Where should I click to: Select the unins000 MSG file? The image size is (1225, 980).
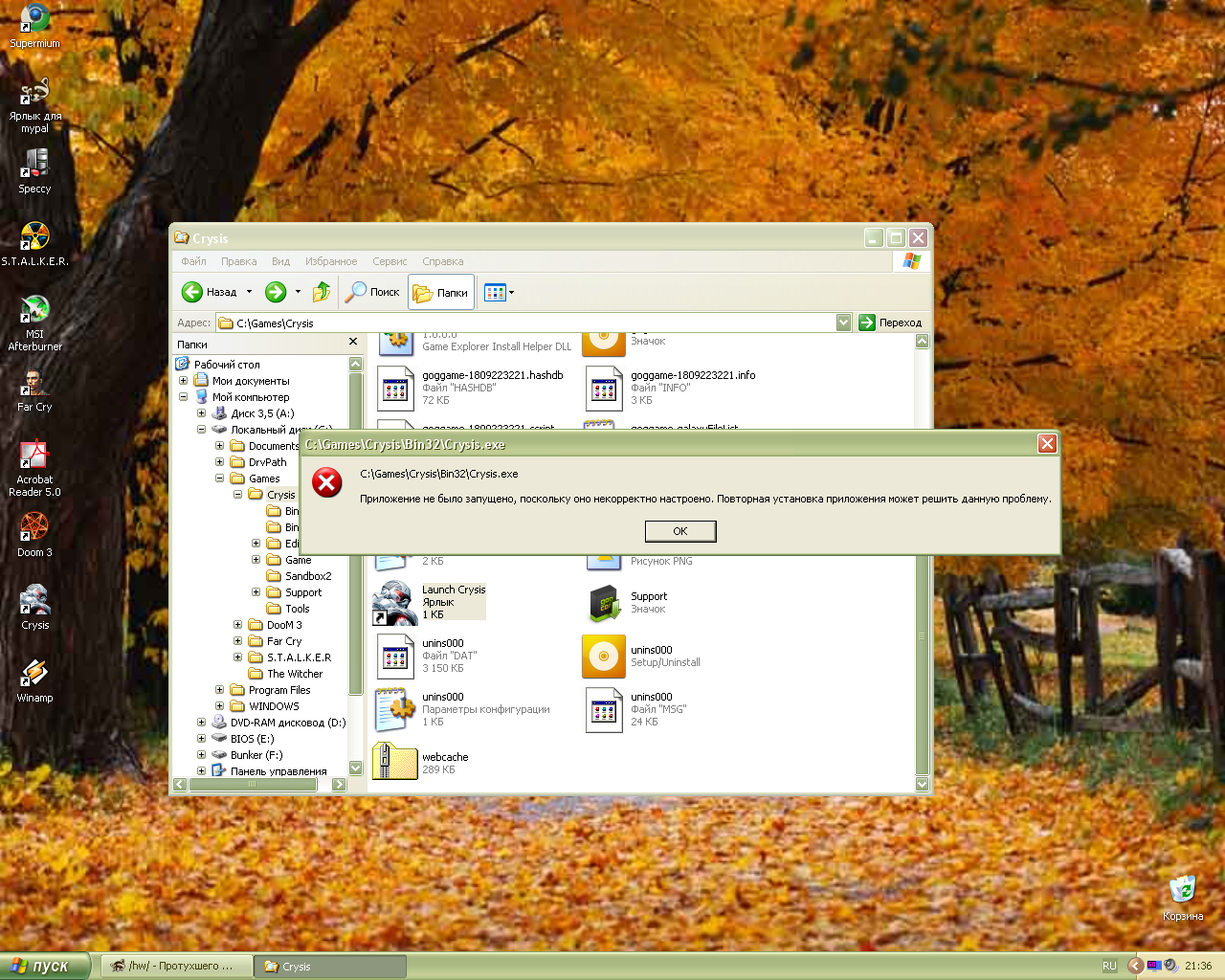(635, 709)
